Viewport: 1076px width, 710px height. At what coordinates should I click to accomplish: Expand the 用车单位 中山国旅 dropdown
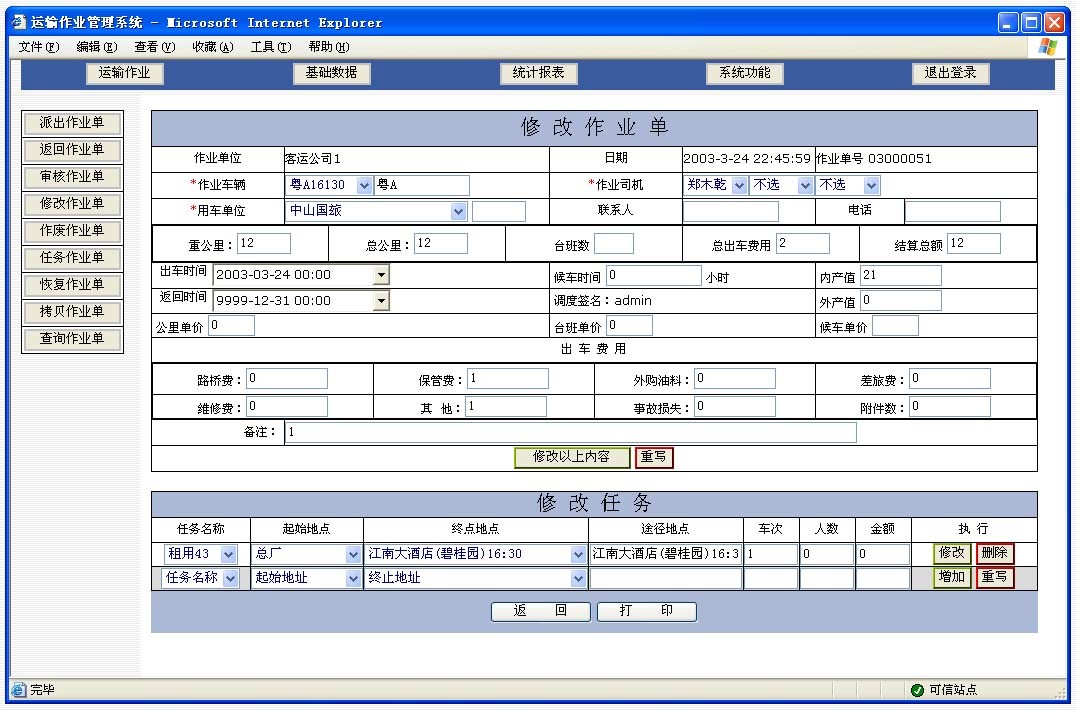(458, 211)
